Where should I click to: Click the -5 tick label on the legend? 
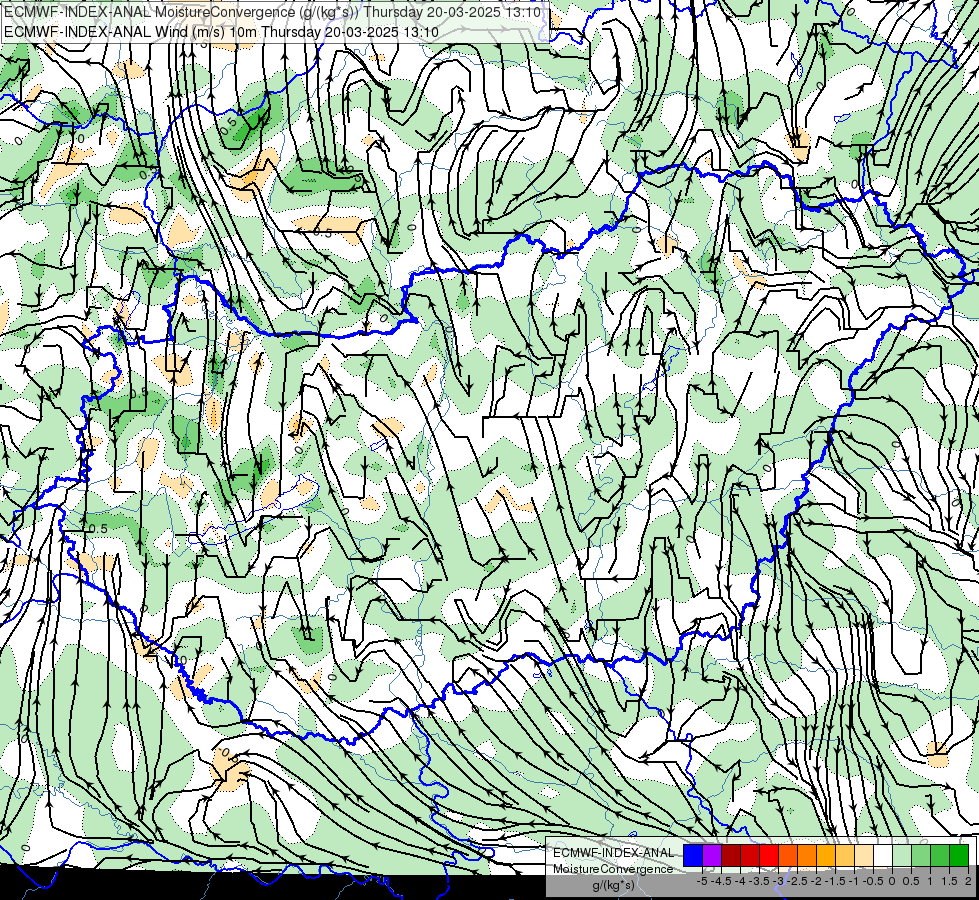pos(702,881)
